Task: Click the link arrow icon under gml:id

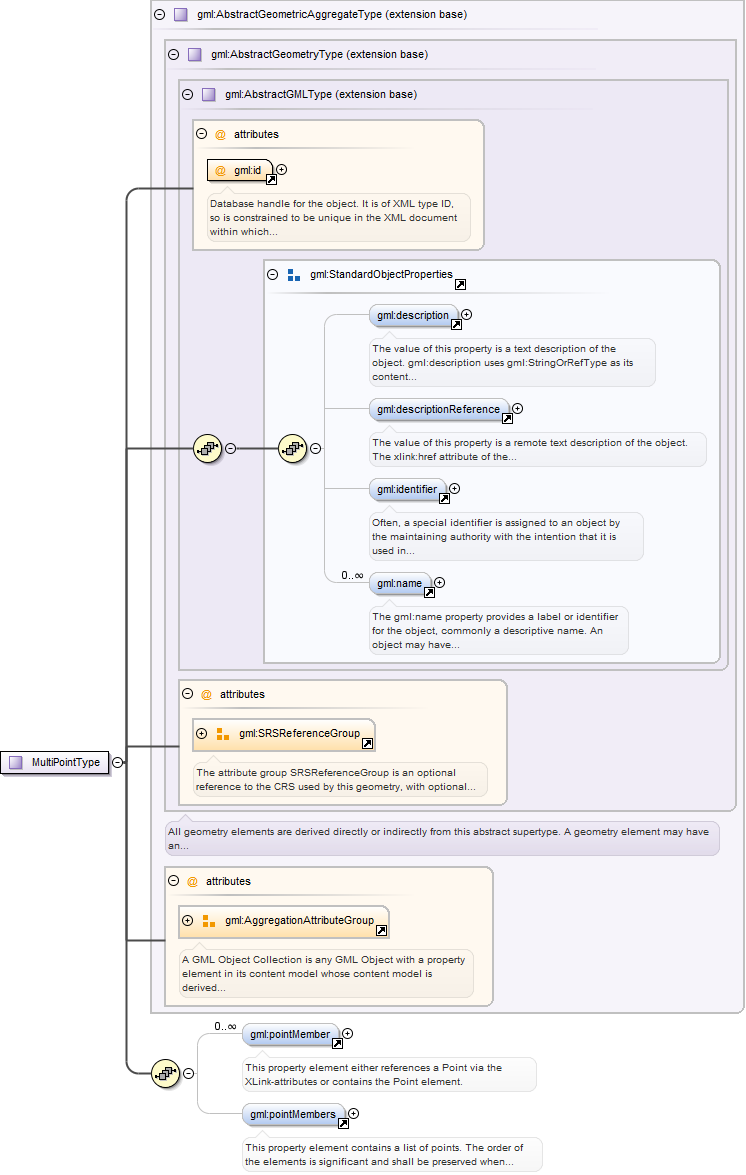Action: pos(271,180)
